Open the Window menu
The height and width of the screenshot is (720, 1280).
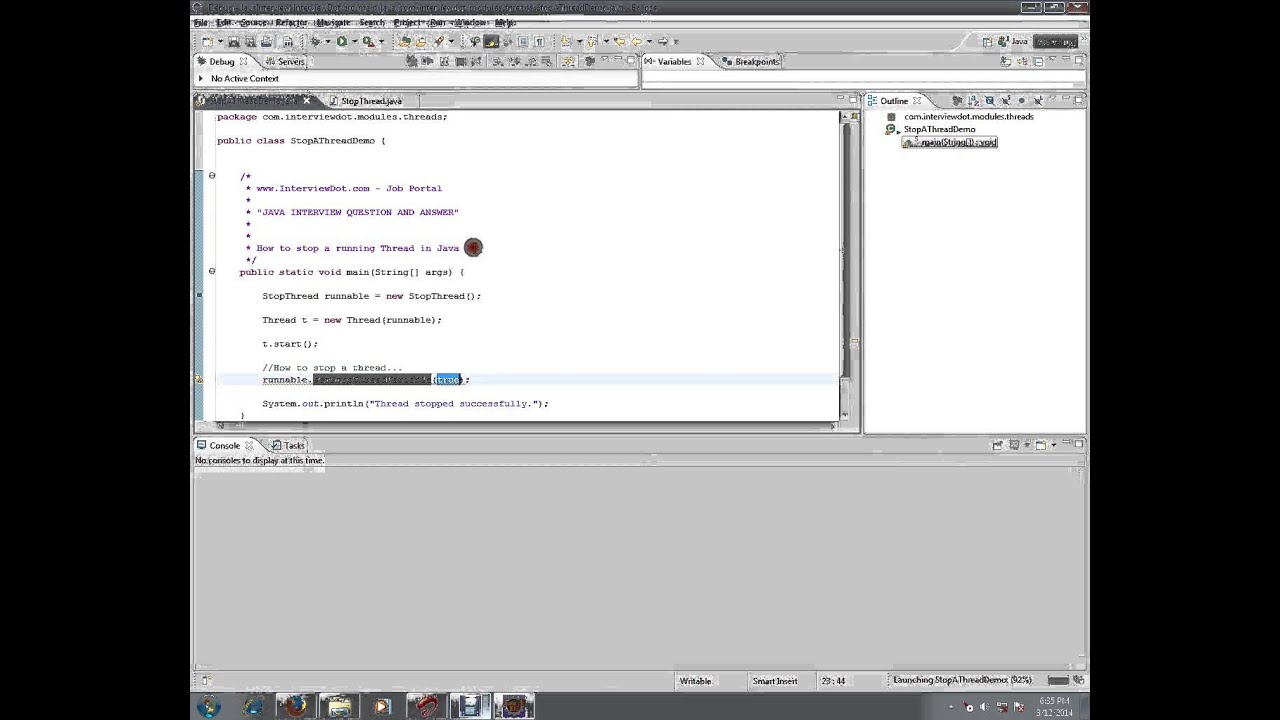click(471, 23)
